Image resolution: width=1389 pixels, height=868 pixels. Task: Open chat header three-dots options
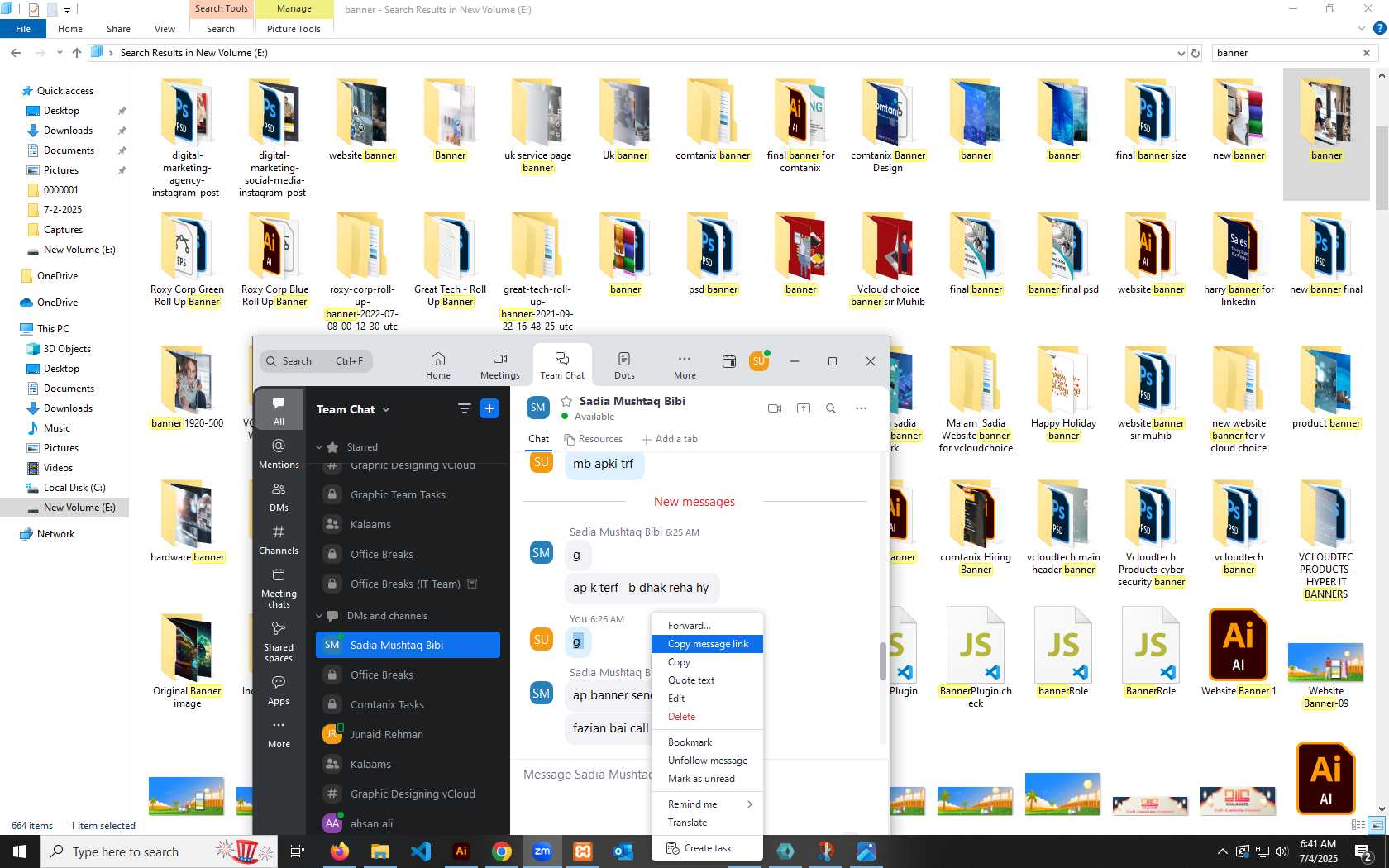[x=862, y=408]
